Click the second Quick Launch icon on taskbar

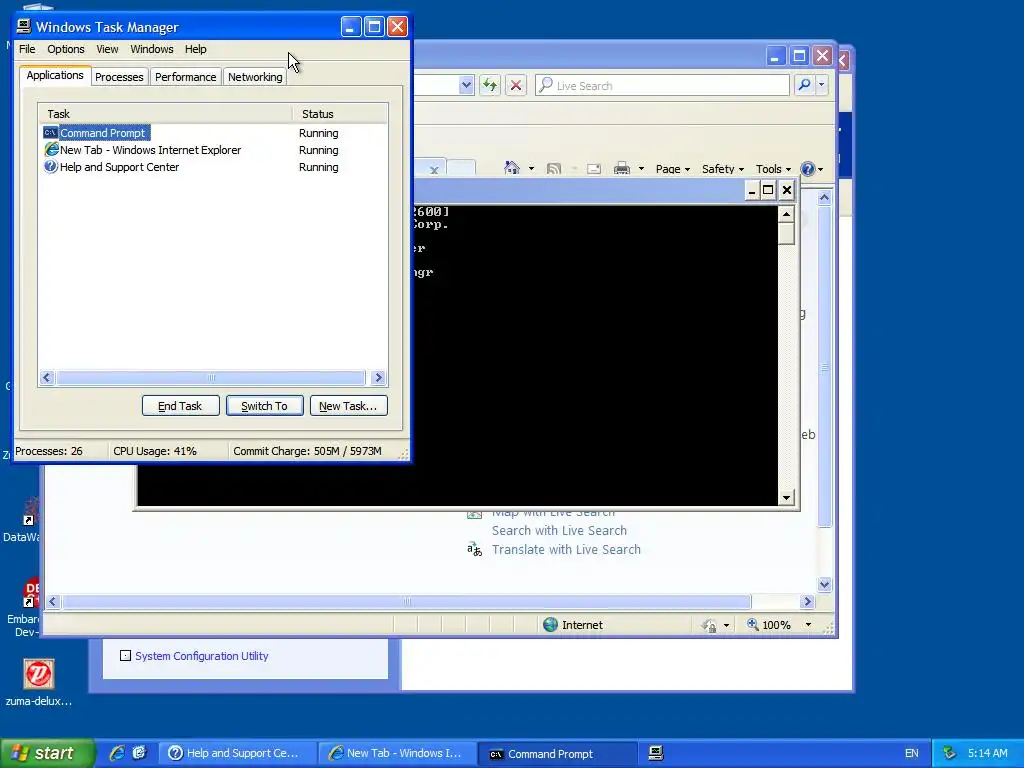(x=139, y=753)
